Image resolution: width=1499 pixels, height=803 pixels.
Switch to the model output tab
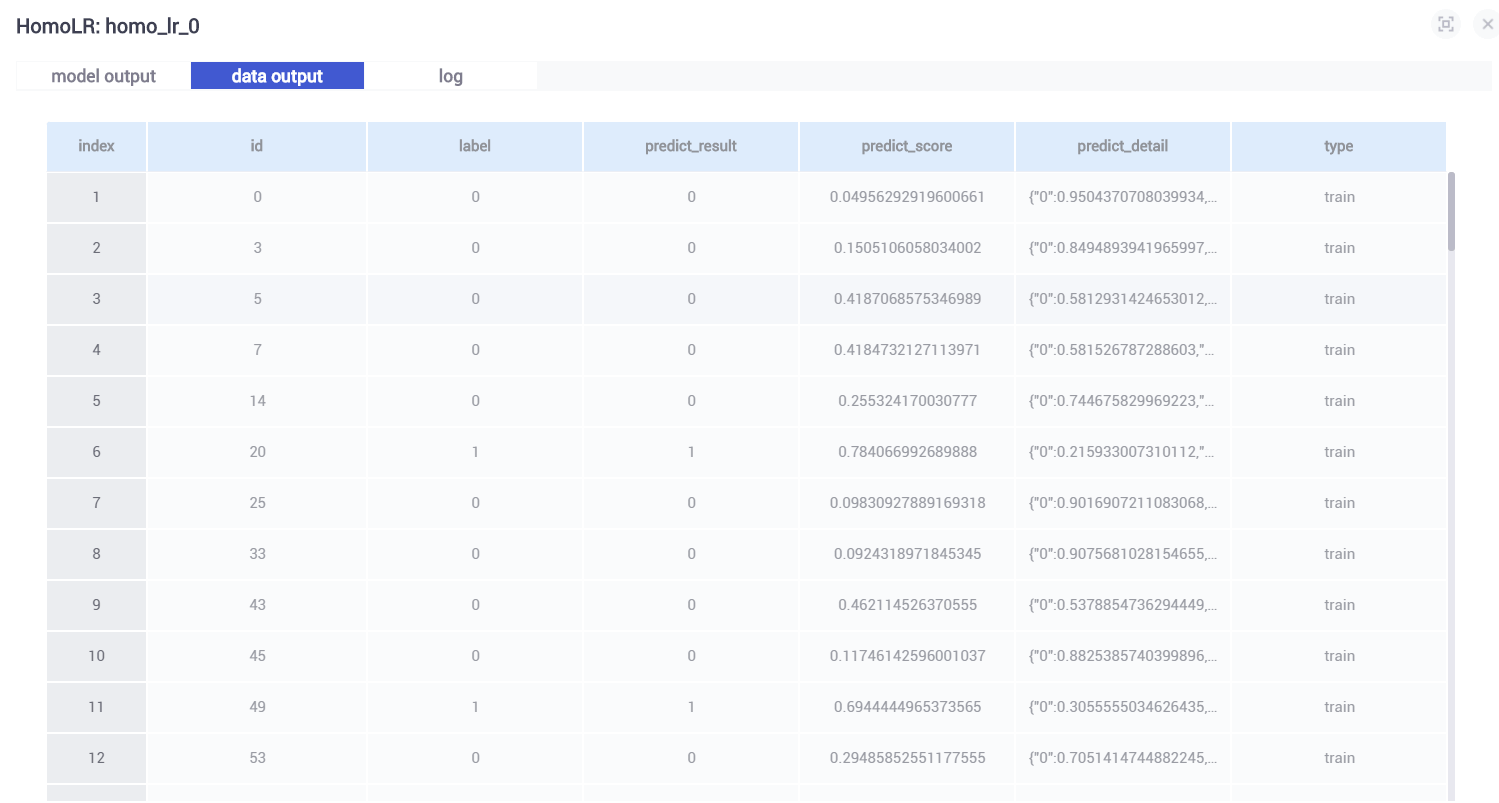tap(104, 76)
